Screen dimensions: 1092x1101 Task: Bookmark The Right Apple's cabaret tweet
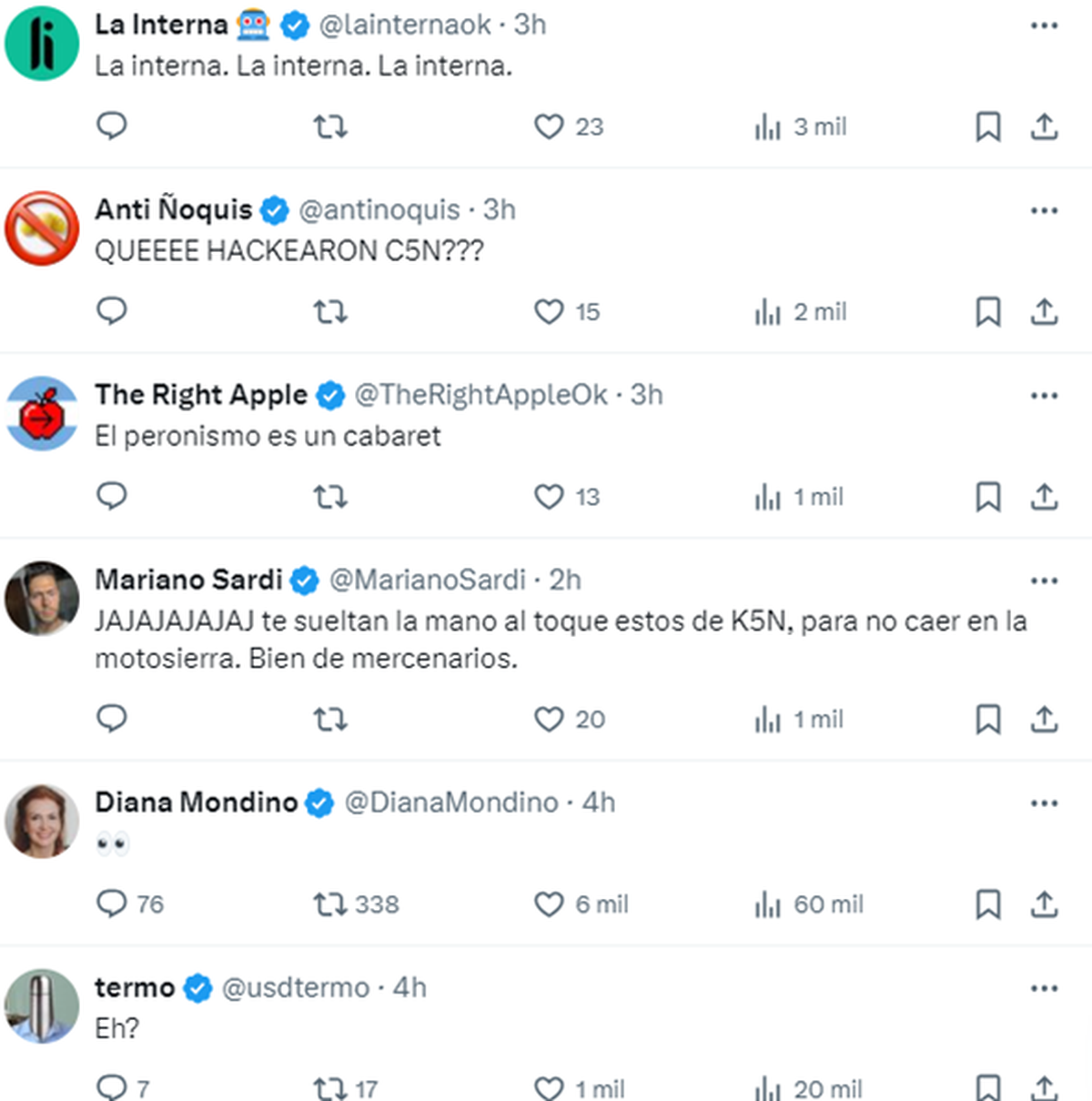[988, 497]
